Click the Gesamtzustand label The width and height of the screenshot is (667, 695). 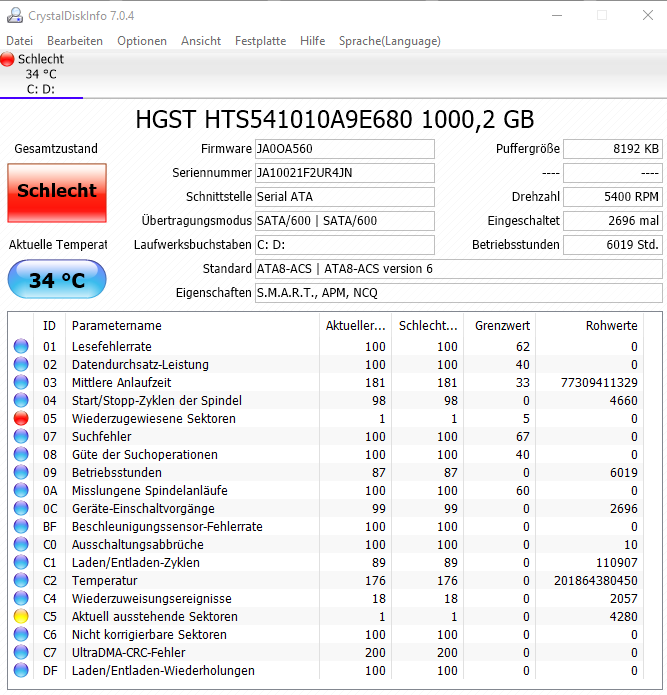pyautogui.click(x=56, y=148)
